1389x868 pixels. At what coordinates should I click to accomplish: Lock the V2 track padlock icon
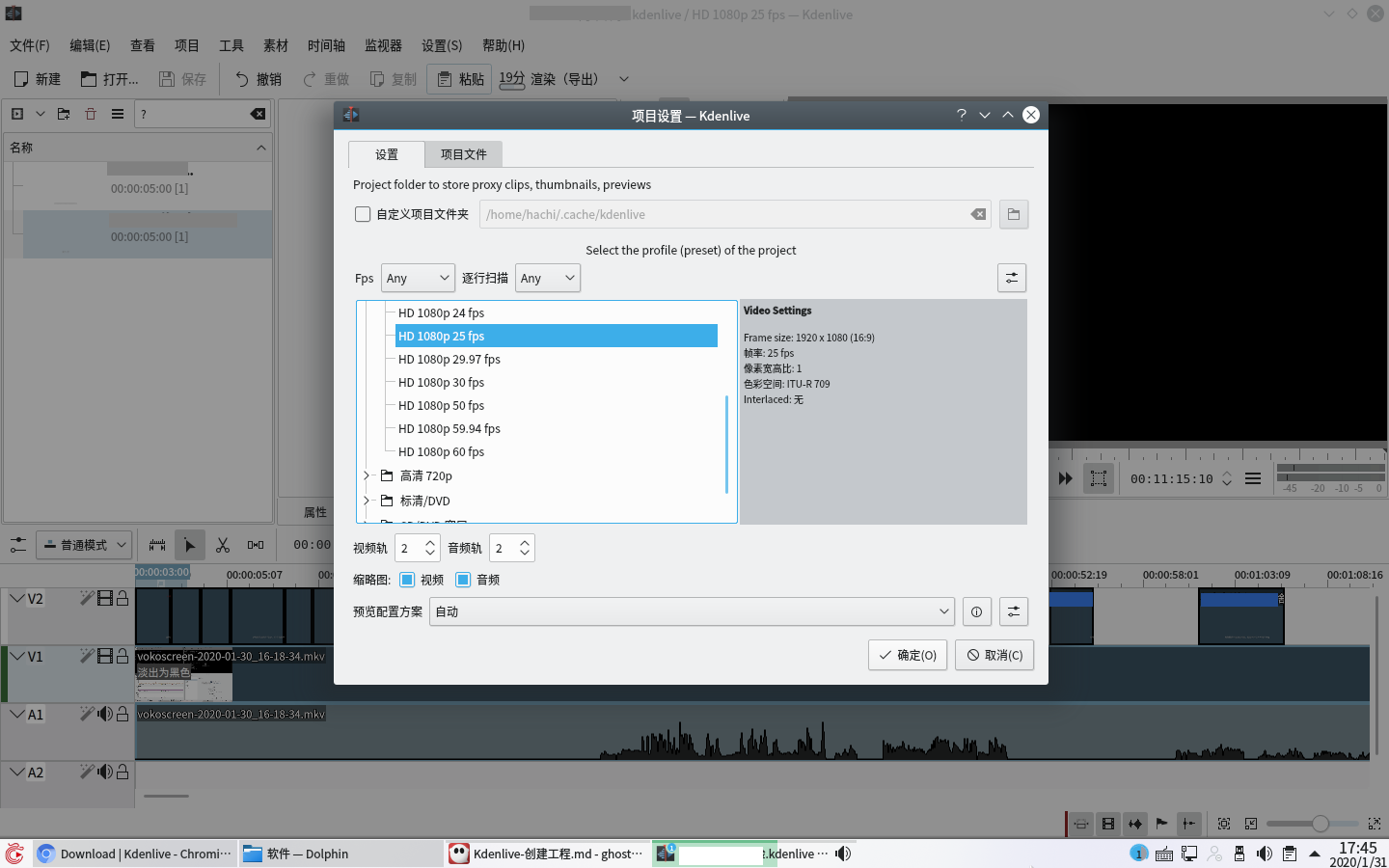[123, 599]
